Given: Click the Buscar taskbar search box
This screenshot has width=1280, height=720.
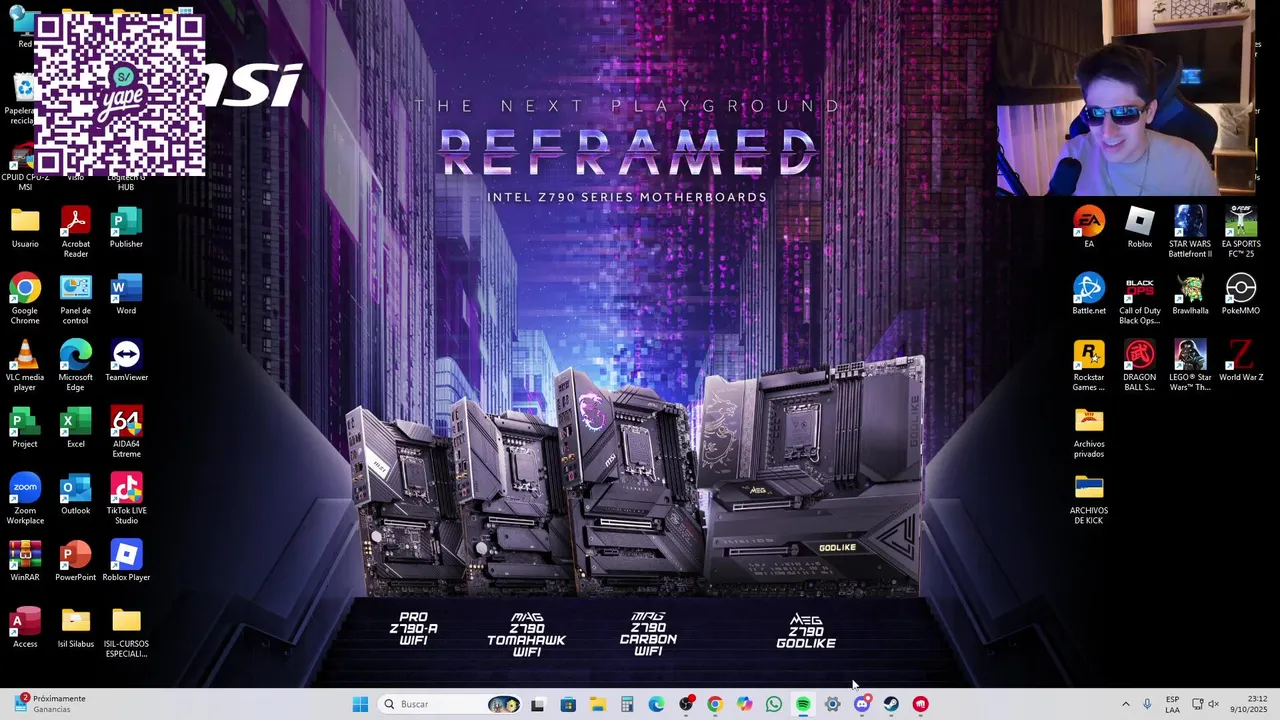Looking at the screenshot, I should click(x=451, y=704).
